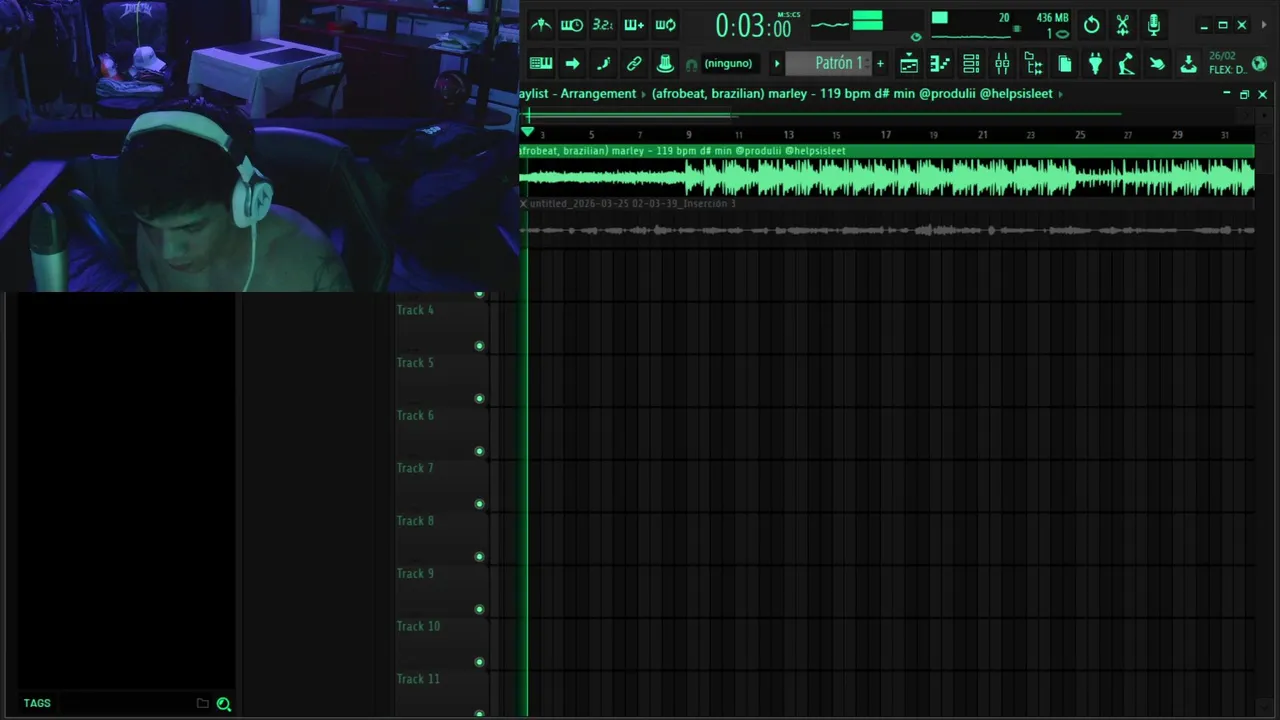Toggle overdub blend recording mode
The width and height of the screenshot is (1280, 720).
pyautogui.click(x=634, y=25)
